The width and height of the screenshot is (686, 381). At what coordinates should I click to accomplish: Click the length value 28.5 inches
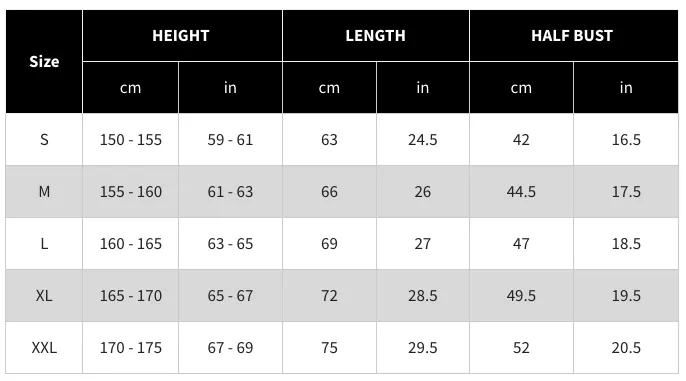point(423,296)
